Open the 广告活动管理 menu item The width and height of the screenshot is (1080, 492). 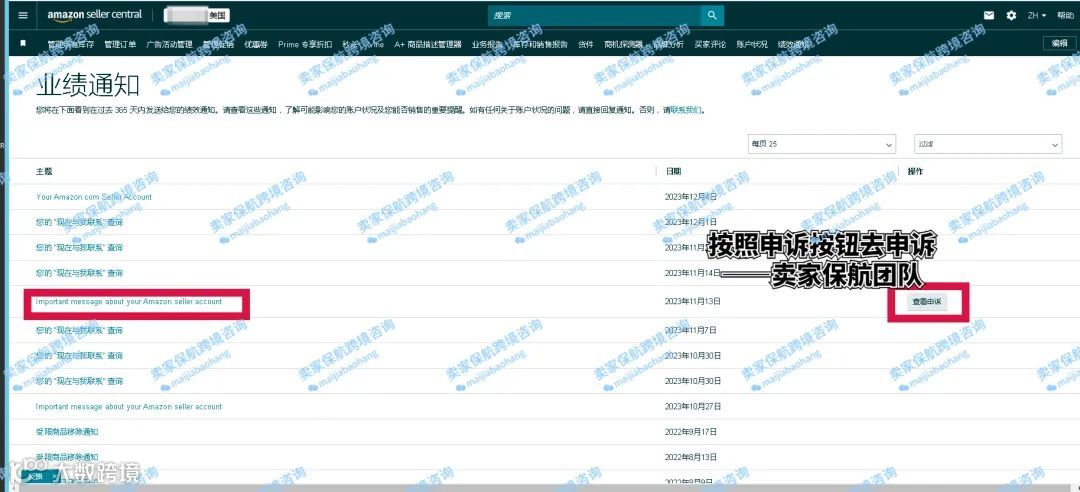tap(169, 45)
